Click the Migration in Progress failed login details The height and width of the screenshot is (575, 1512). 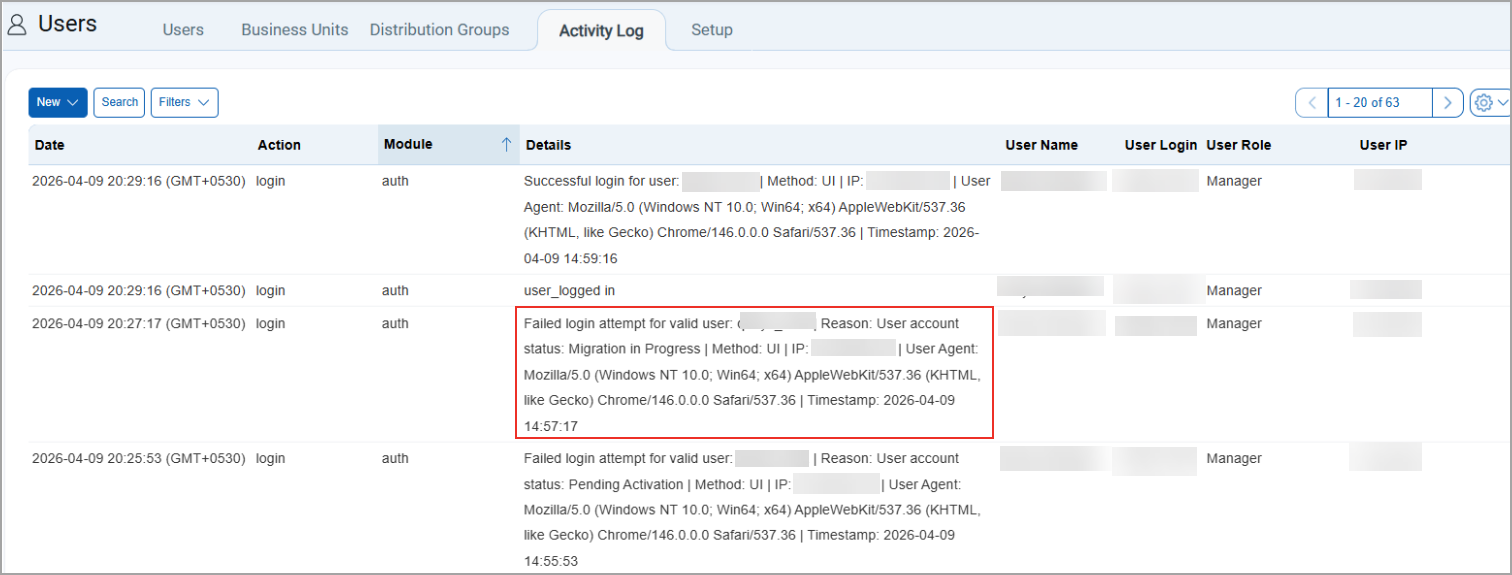tap(754, 375)
